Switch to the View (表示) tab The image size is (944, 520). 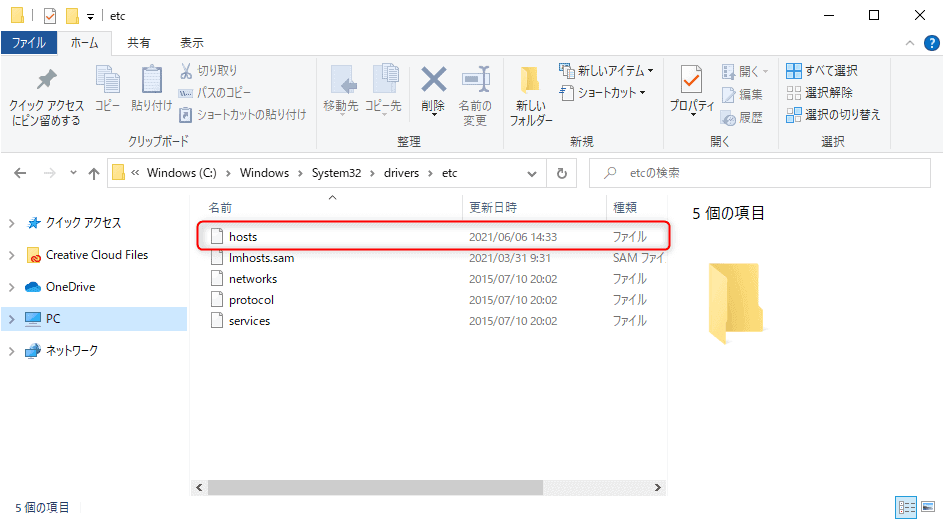[191, 43]
